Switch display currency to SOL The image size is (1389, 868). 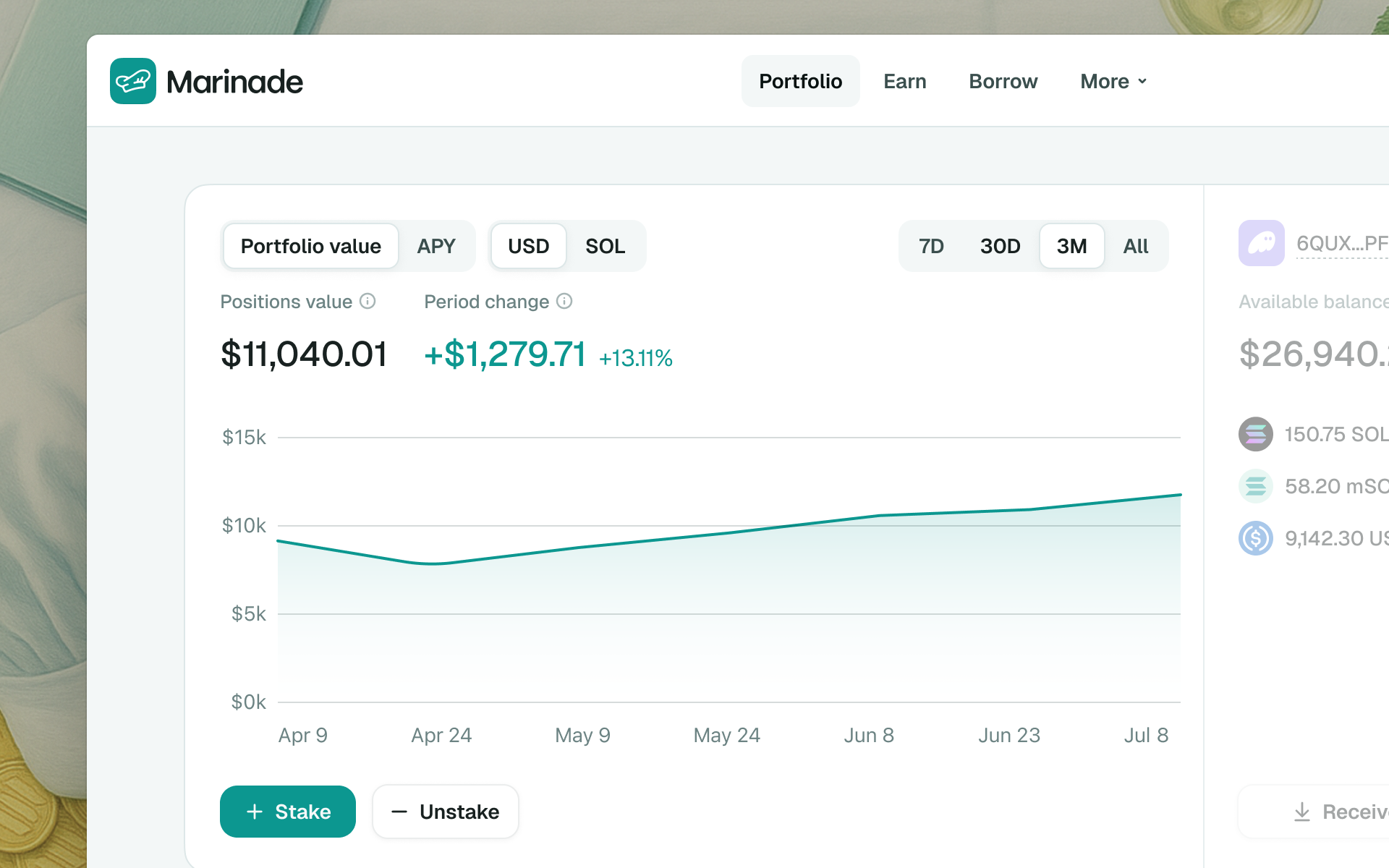606,246
